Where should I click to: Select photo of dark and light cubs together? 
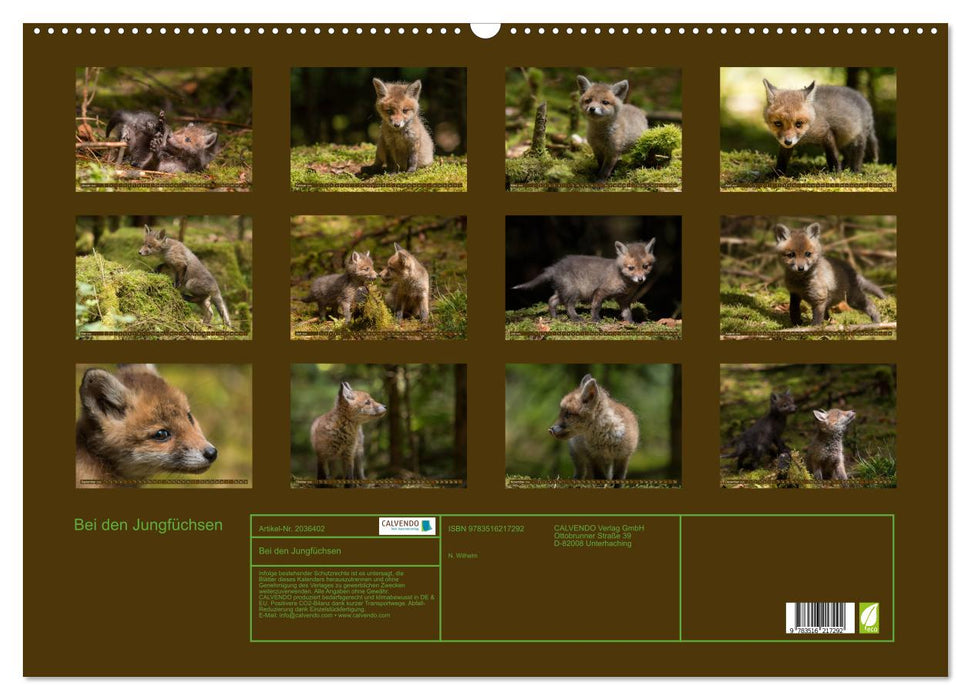tap(808, 426)
